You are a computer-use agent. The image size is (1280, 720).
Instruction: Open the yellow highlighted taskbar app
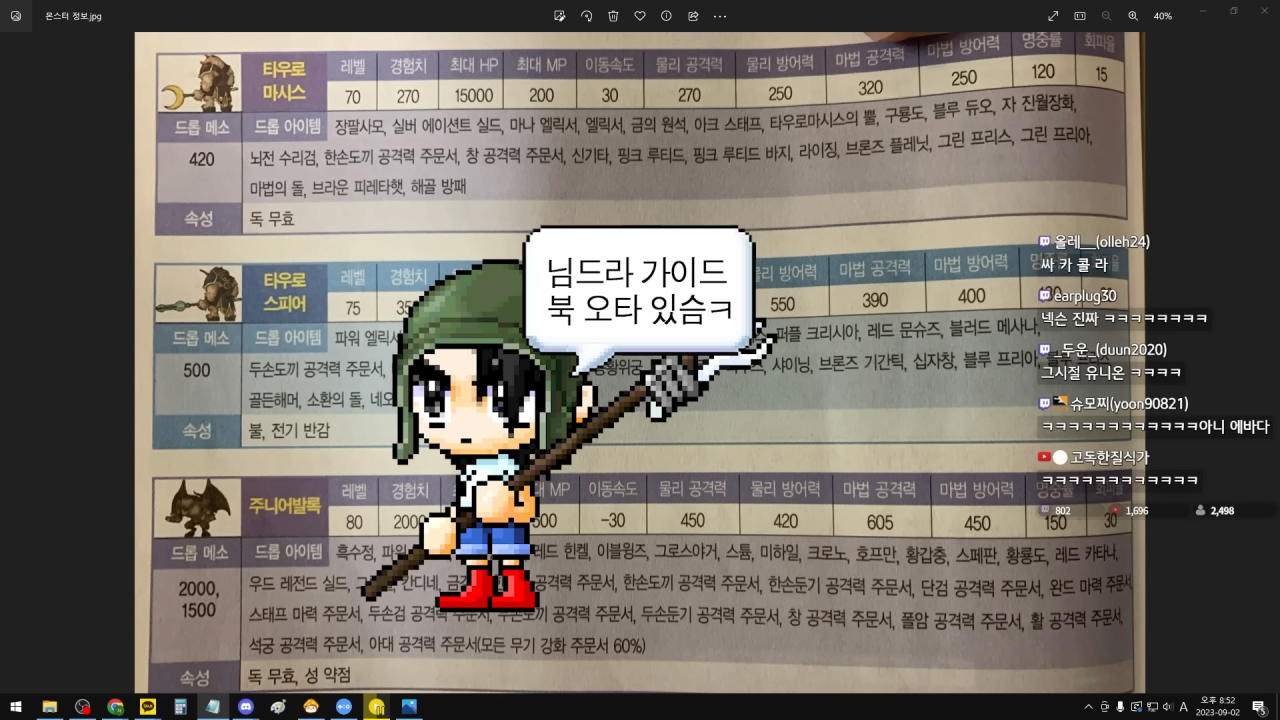(x=376, y=706)
